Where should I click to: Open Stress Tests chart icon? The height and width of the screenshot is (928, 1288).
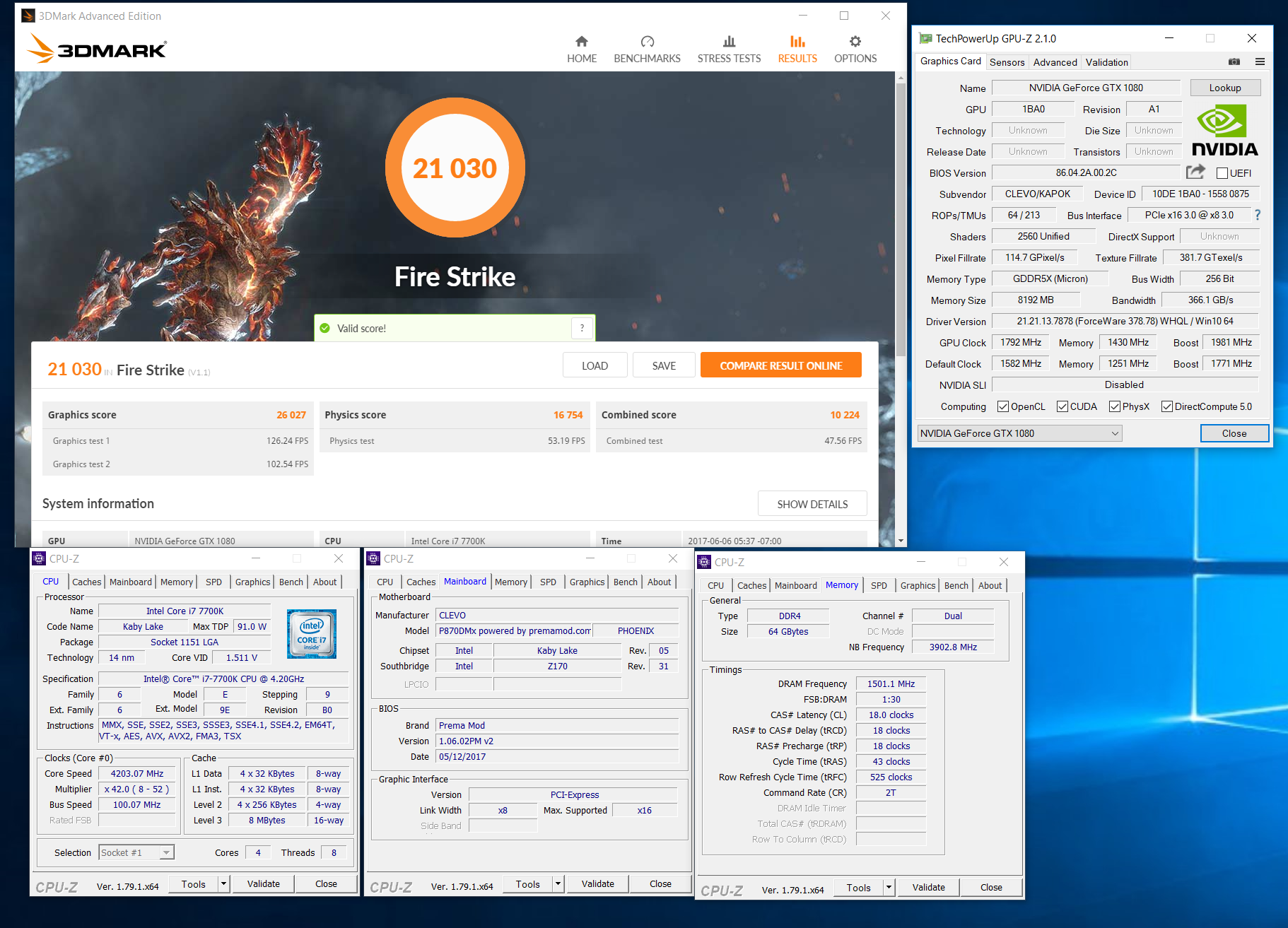[x=729, y=42]
